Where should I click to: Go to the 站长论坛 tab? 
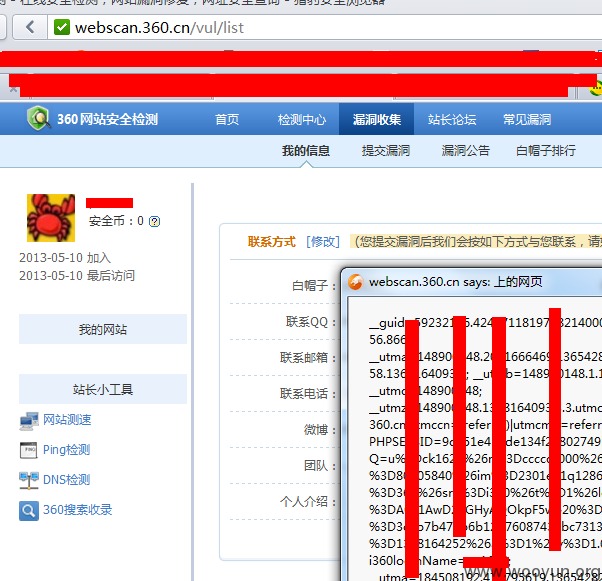pyautogui.click(x=452, y=119)
